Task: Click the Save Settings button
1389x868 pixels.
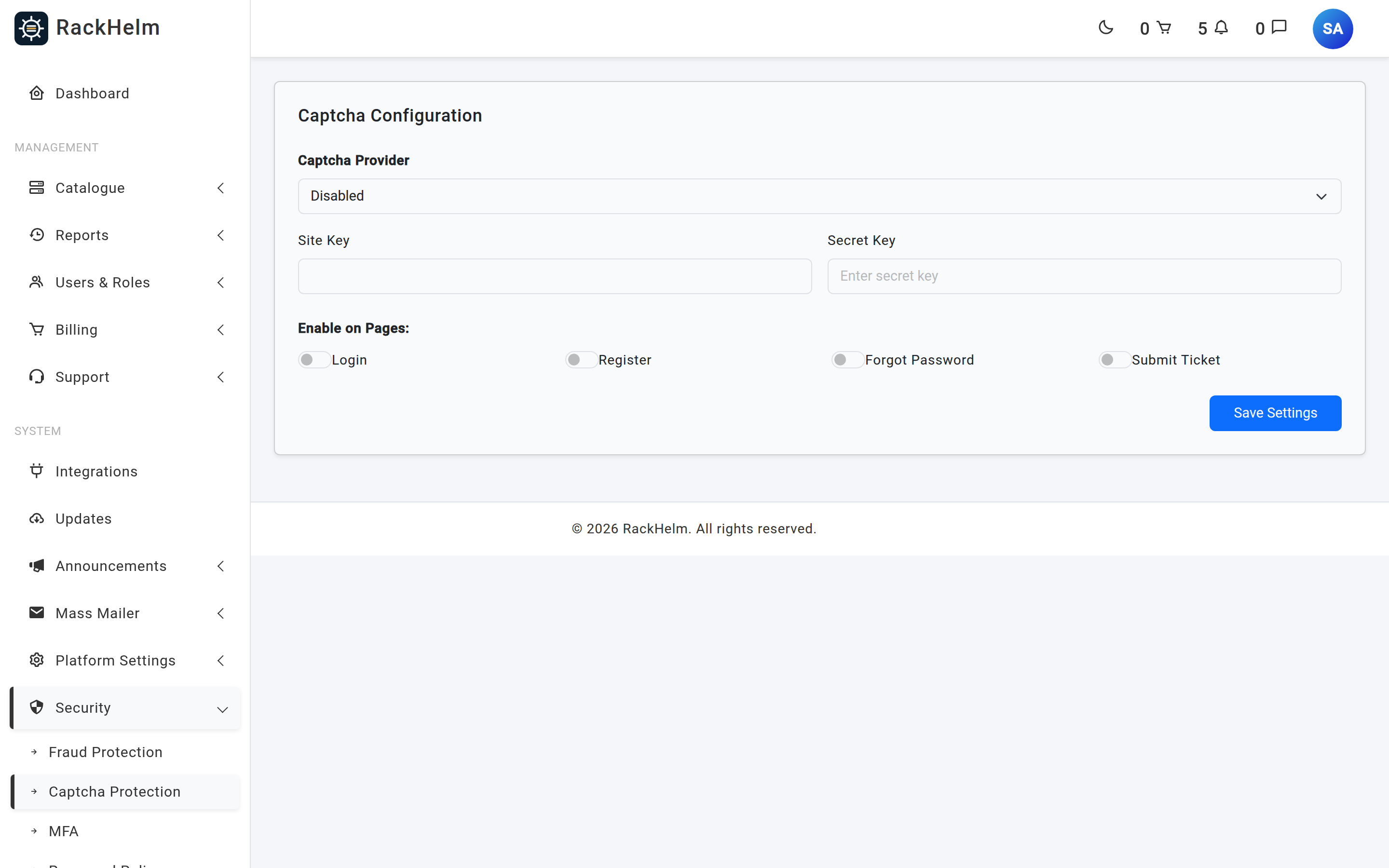Action: [x=1275, y=413]
